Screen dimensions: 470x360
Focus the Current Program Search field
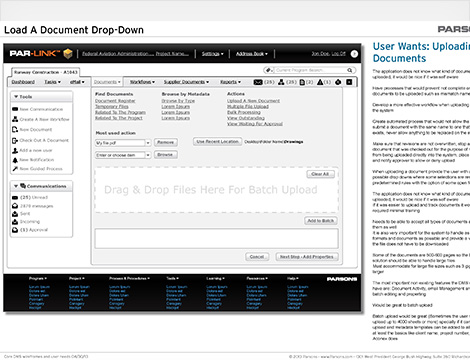tap(310, 70)
